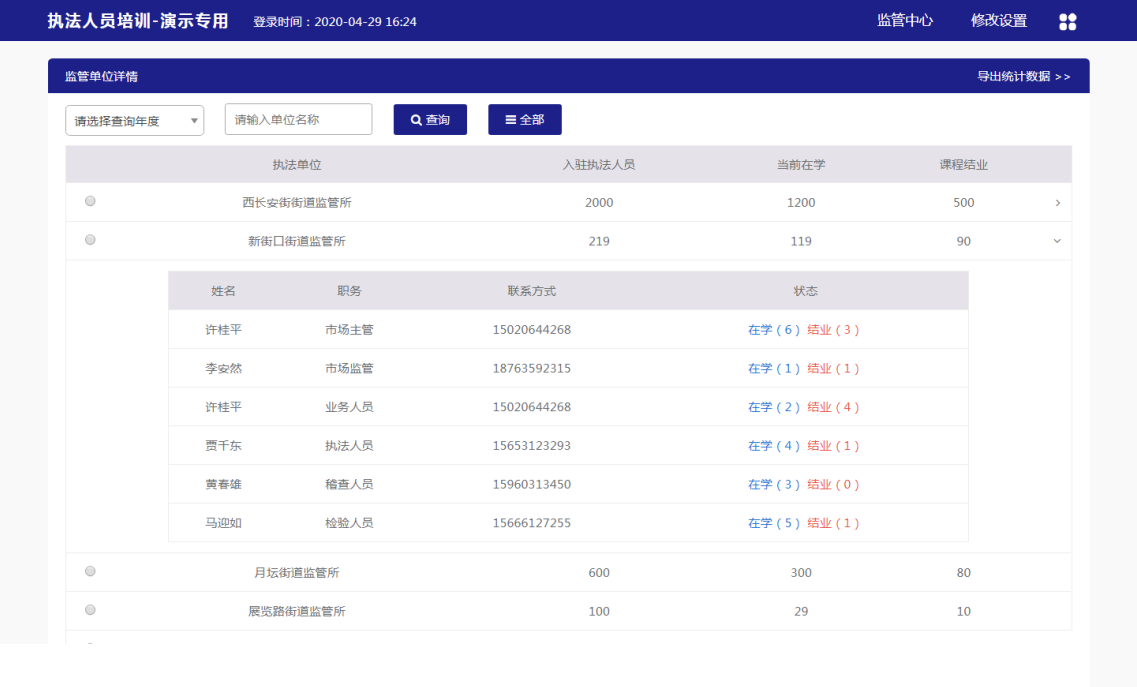Click job title 市场主管
Image resolution: width=1137 pixels, height=687 pixels.
tap(349, 329)
